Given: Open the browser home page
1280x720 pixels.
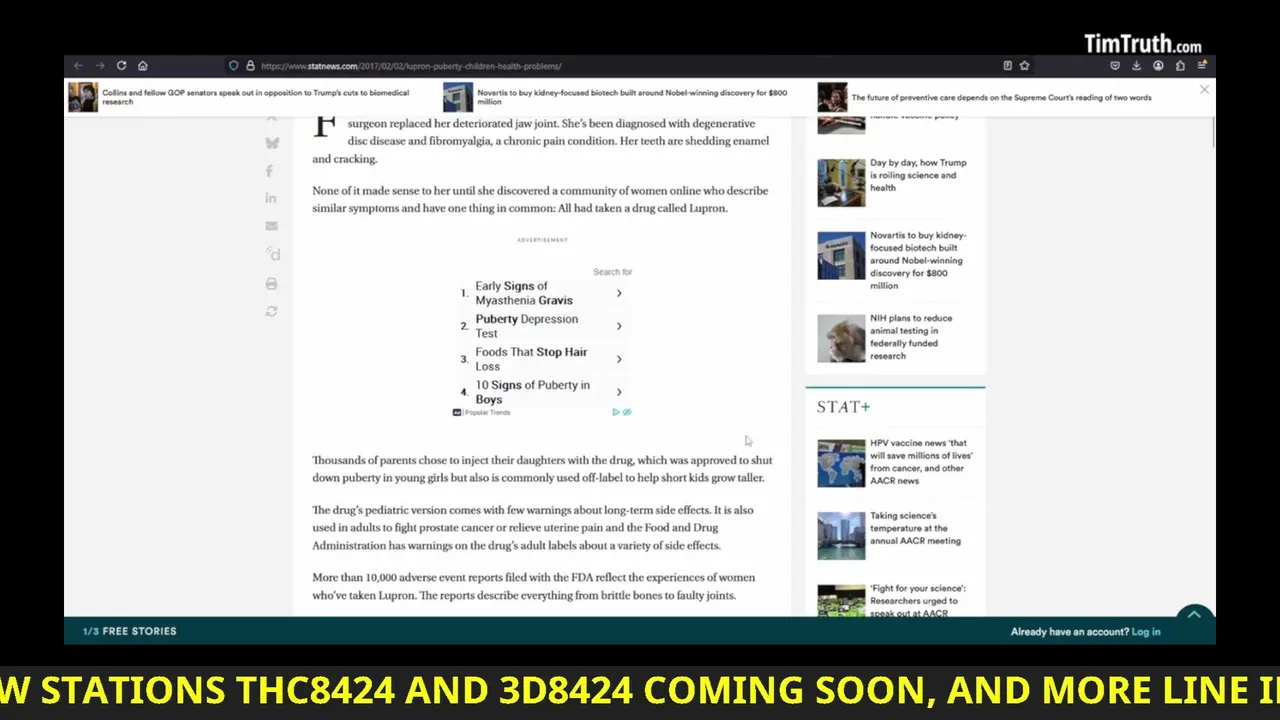Looking at the screenshot, I should coord(143,66).
